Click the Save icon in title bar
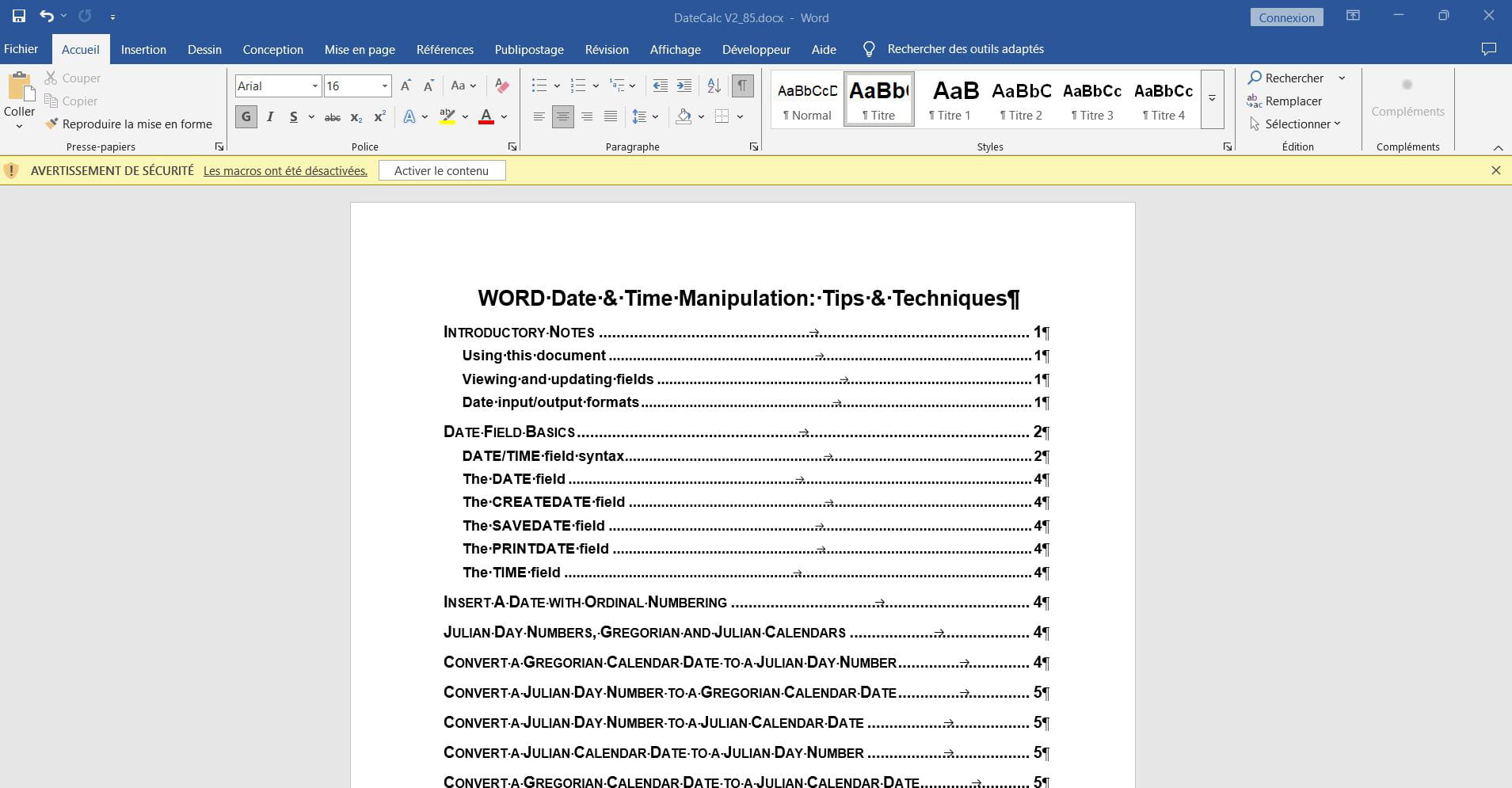 pyautogui.click(x=19, y=16)
